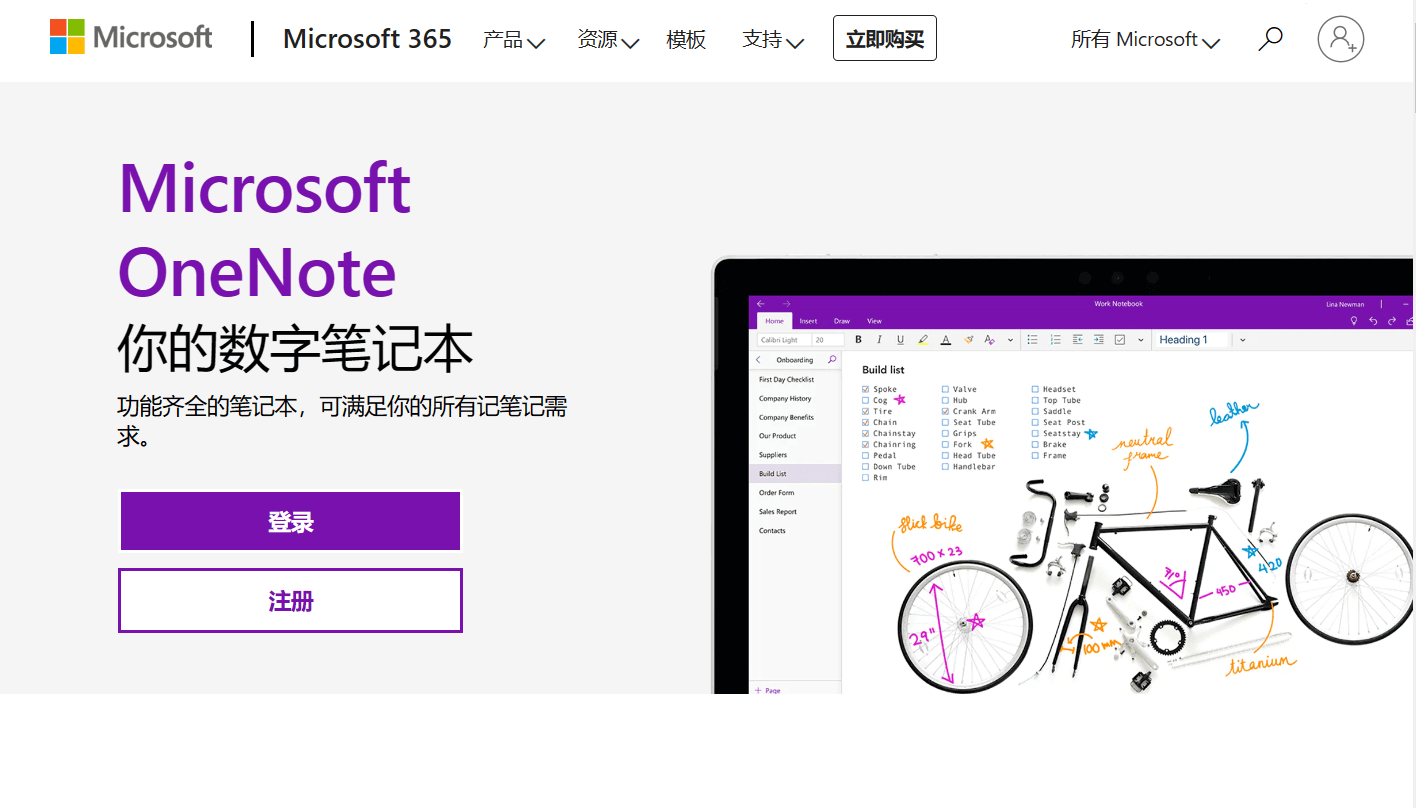Click the format painter brush icon
This screenshot has width=1416, height=808.
coord(968,340)
